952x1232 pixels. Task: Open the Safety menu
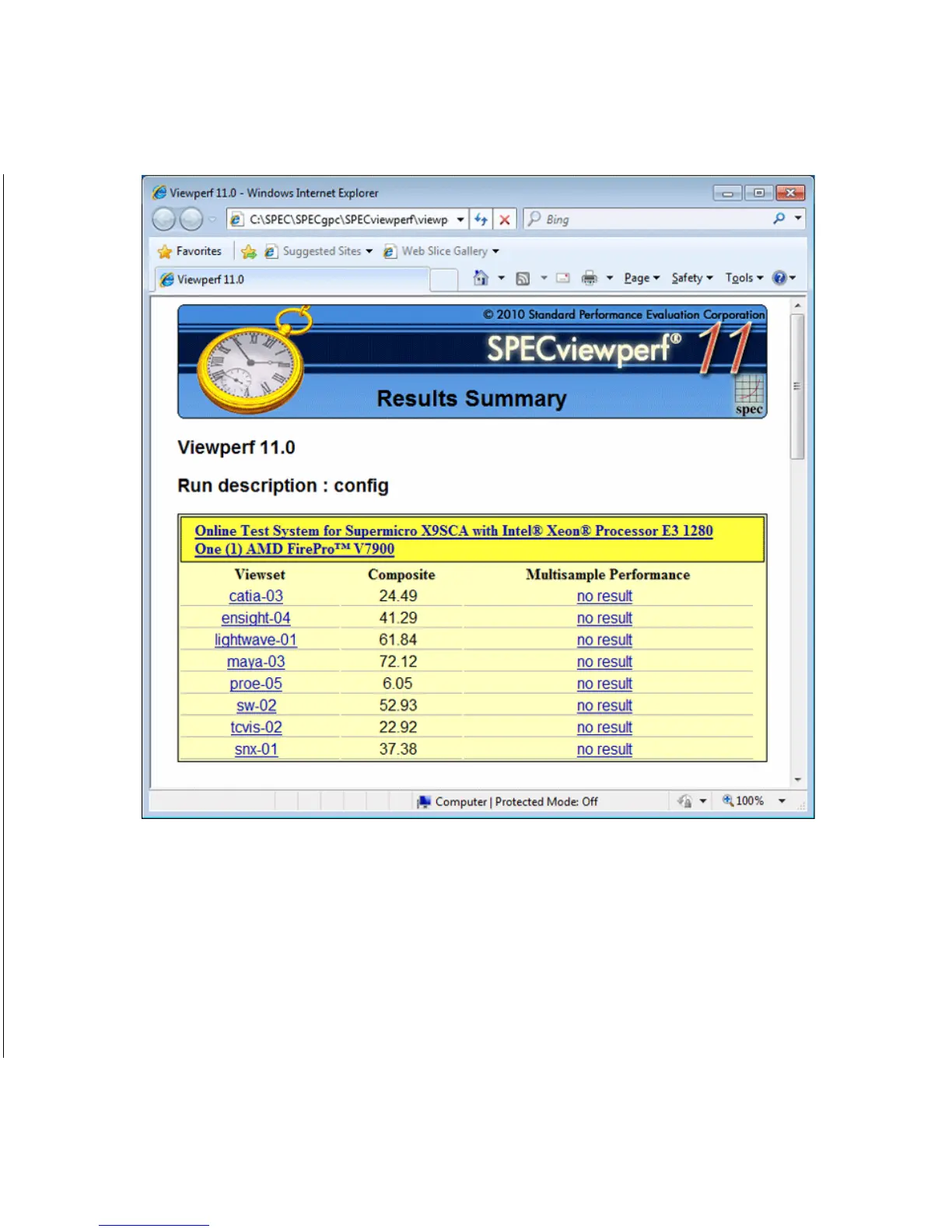(x=692, y=278)
